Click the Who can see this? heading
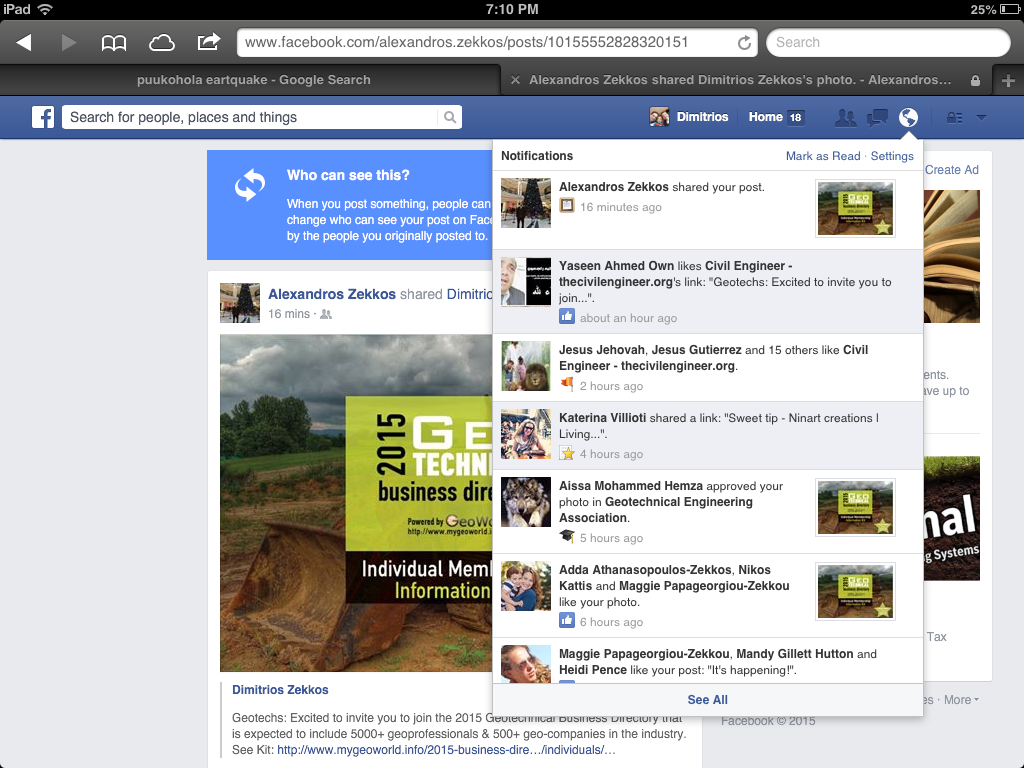This screenshot has height=768, width=1024. (348, 175)
